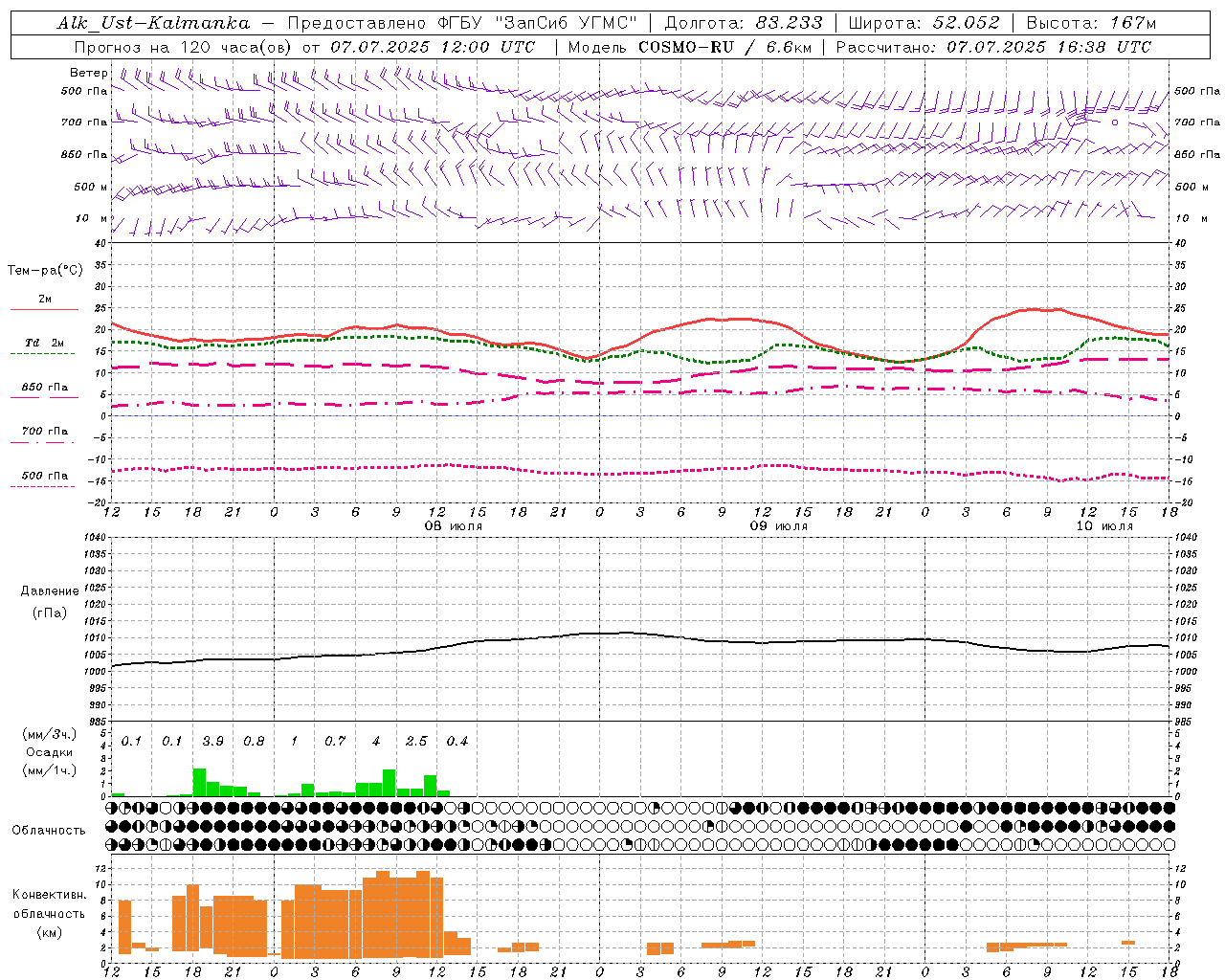Select the provider text ФГБУ "ЗапСиб УГМС"
The image size is (1225, 980).
(538, 23)
